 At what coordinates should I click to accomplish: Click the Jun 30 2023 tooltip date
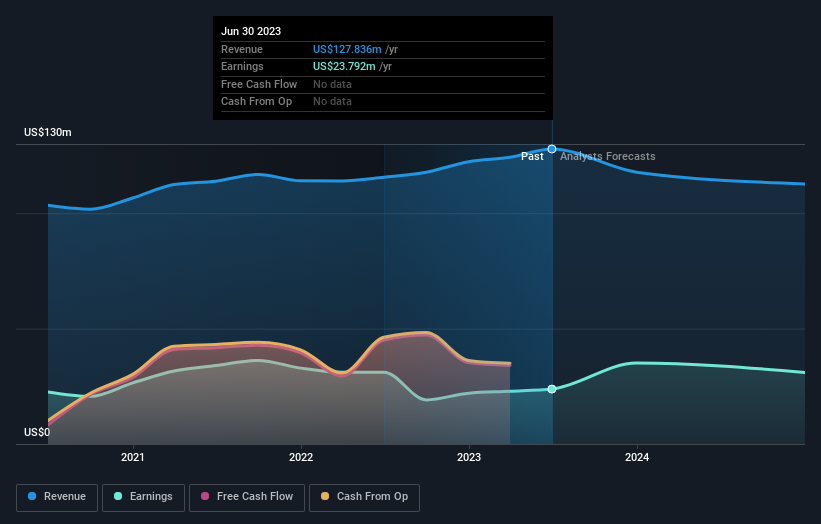tap(251, 31)
